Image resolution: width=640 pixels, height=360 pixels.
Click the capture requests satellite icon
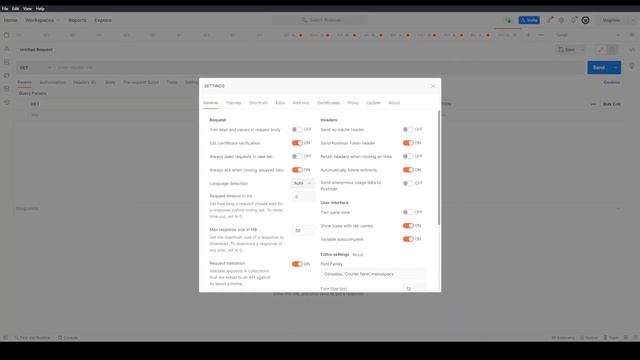click(x=550, y=20)
